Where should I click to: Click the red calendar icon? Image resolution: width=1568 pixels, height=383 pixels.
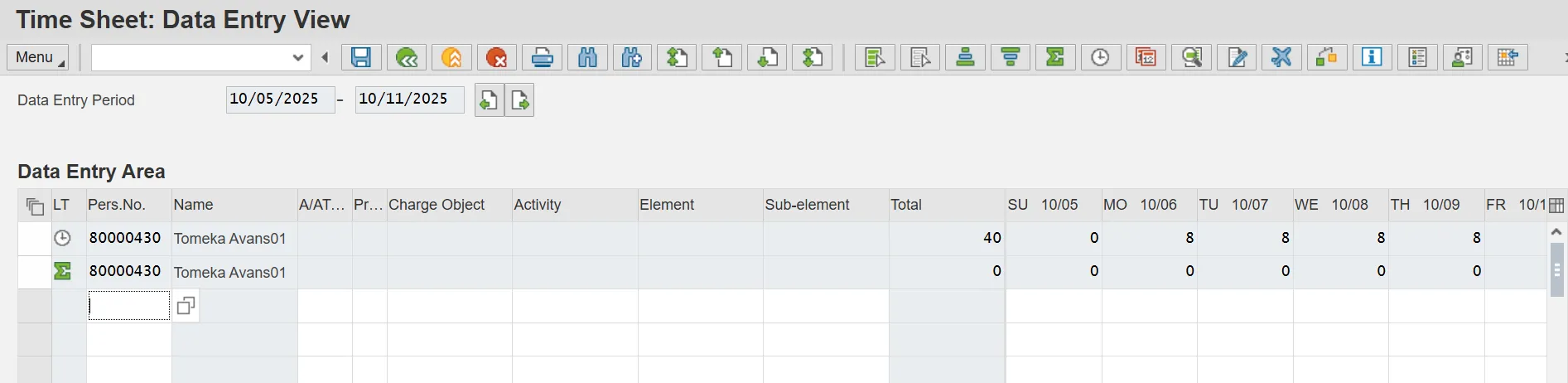(1146, 57)
